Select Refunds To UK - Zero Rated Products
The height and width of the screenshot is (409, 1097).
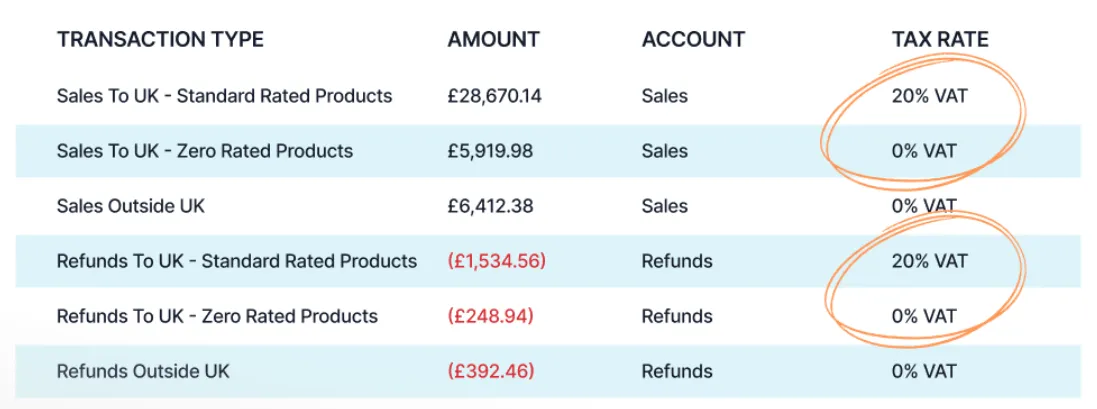pos(217,317)
